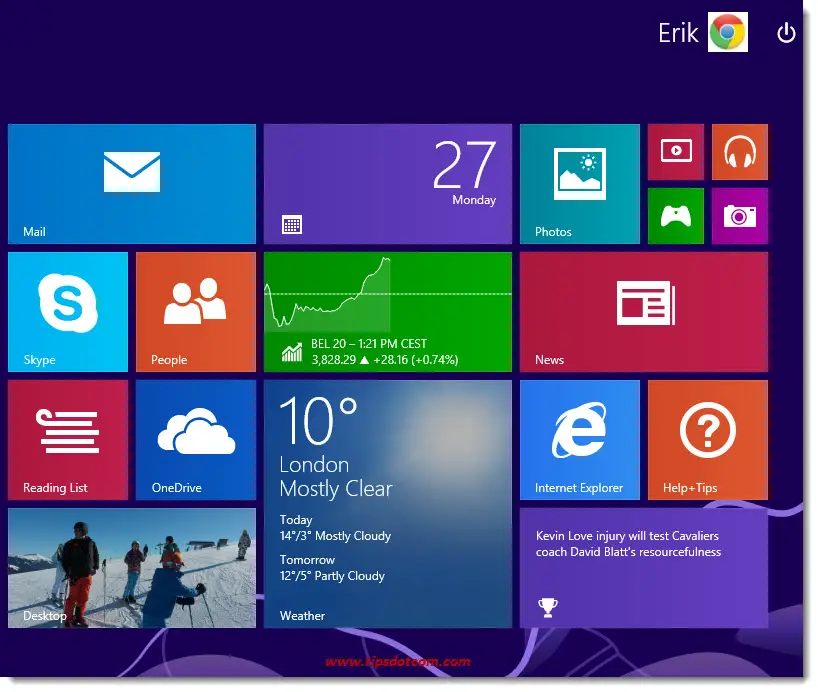The image size is (818, 692).
Task: Open the Mail tile
Action: [132, 184]
